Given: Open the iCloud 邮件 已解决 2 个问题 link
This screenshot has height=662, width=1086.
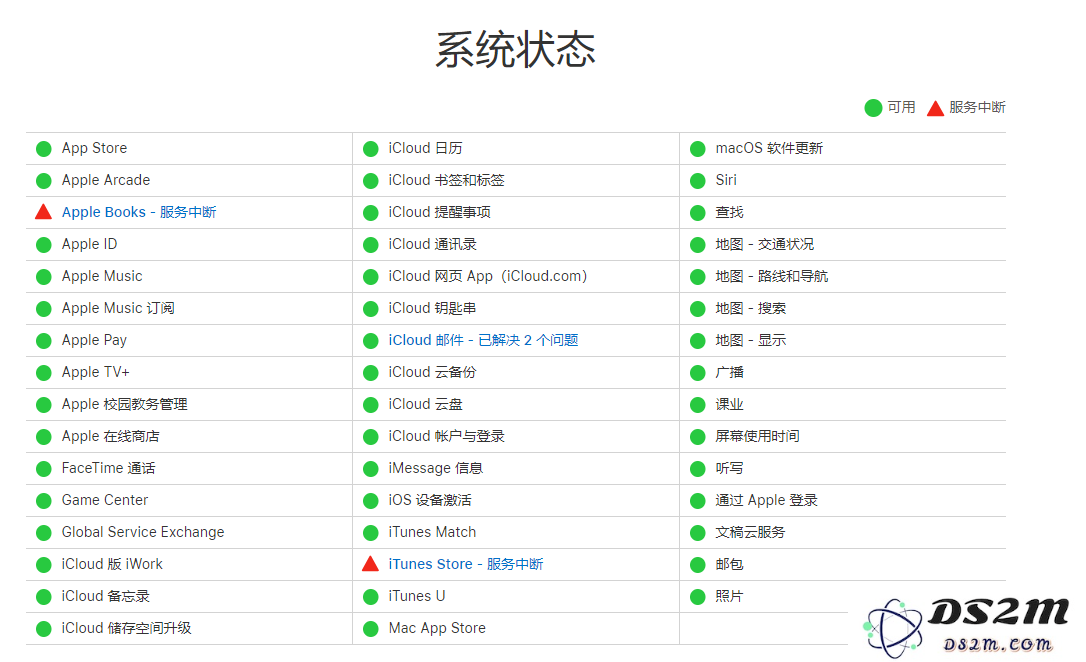Looking at the screenshot, I should pyautogui.click(x=483, y=340).
